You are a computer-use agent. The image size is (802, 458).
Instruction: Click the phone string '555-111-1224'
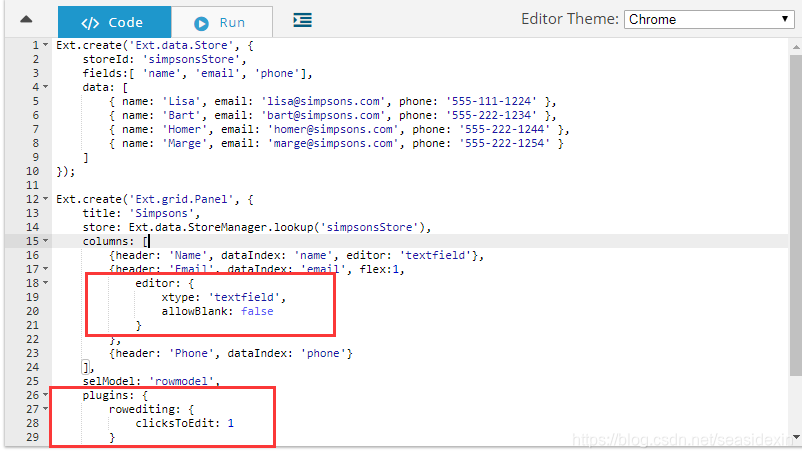492,101
